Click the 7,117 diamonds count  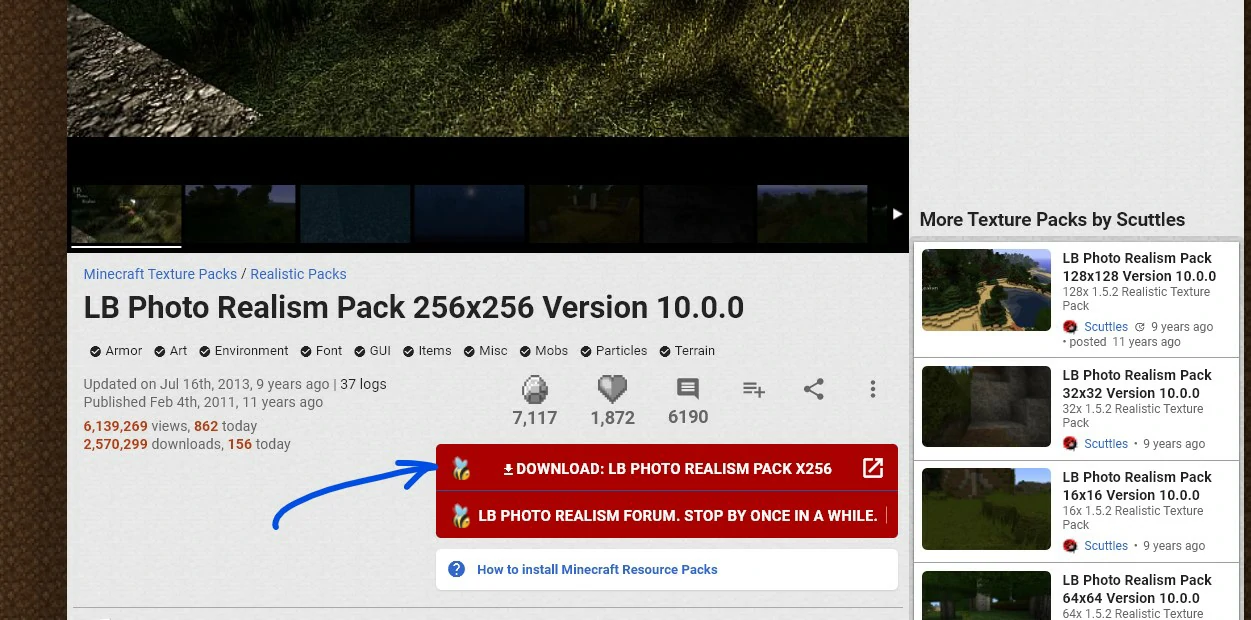535,418
